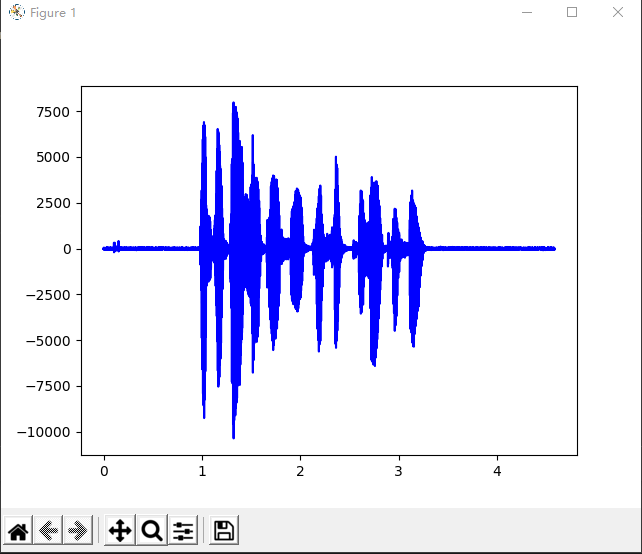Select the Pan axes tool
Viewport: 642px width, 554px height.
(x=120, y=531)
